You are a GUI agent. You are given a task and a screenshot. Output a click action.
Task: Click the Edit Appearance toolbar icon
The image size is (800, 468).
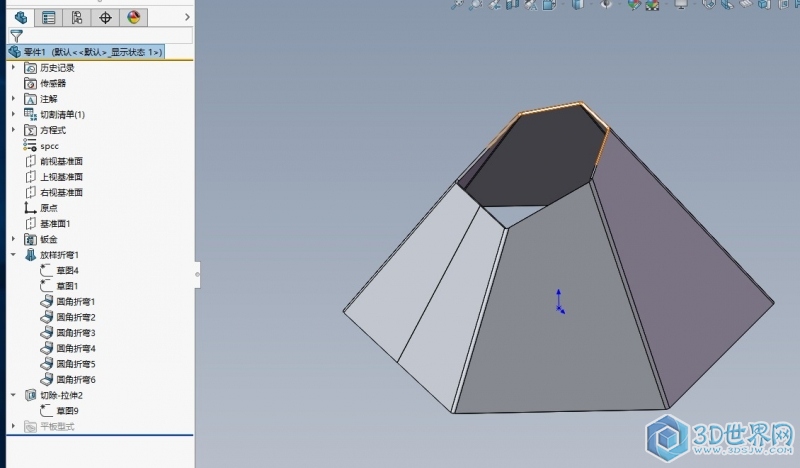click(634, 5)
